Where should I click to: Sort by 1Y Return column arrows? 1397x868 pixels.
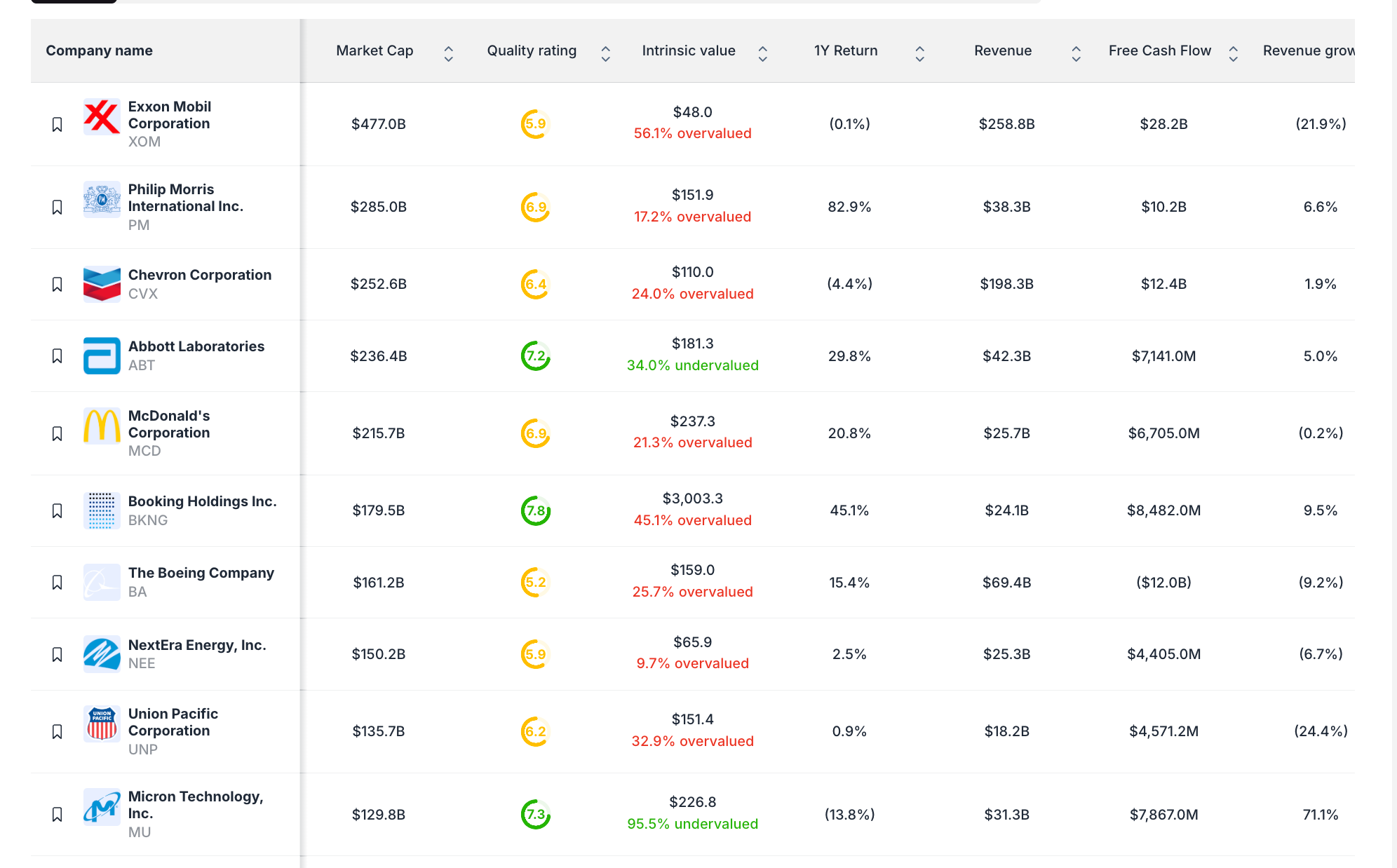tap(920, 54)
